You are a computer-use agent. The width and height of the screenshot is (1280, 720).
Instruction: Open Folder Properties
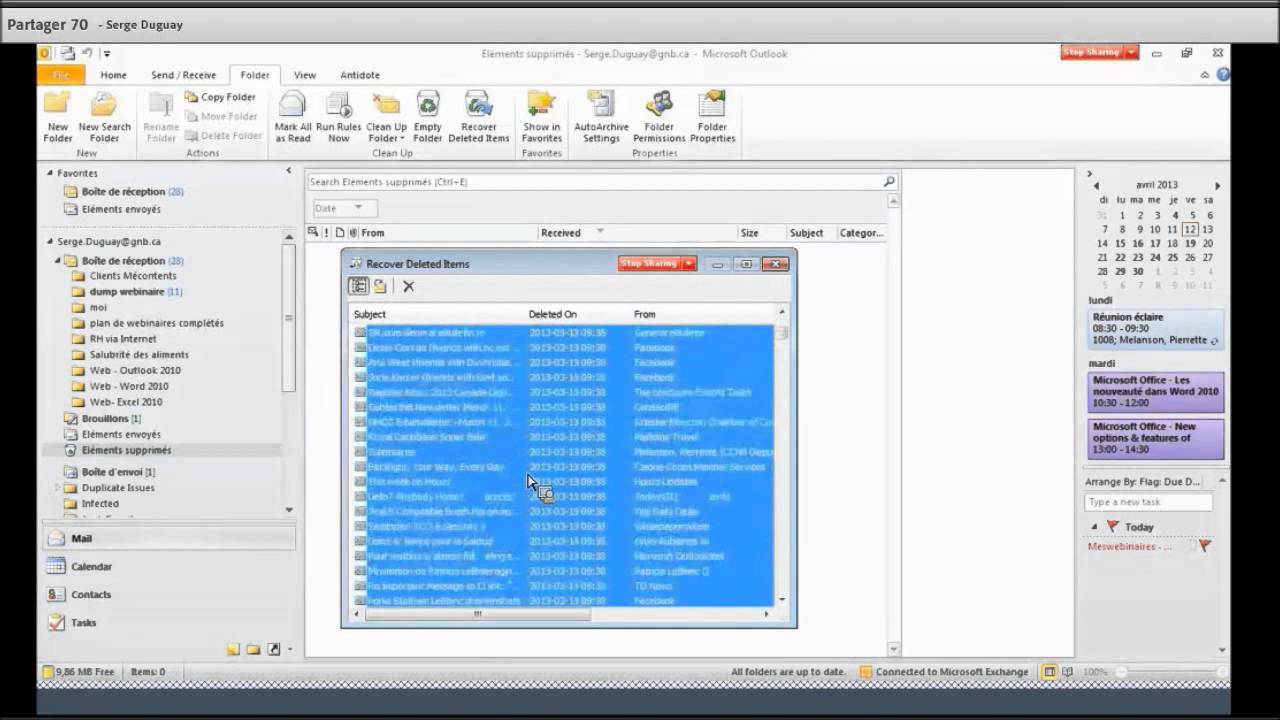(712, 117)
